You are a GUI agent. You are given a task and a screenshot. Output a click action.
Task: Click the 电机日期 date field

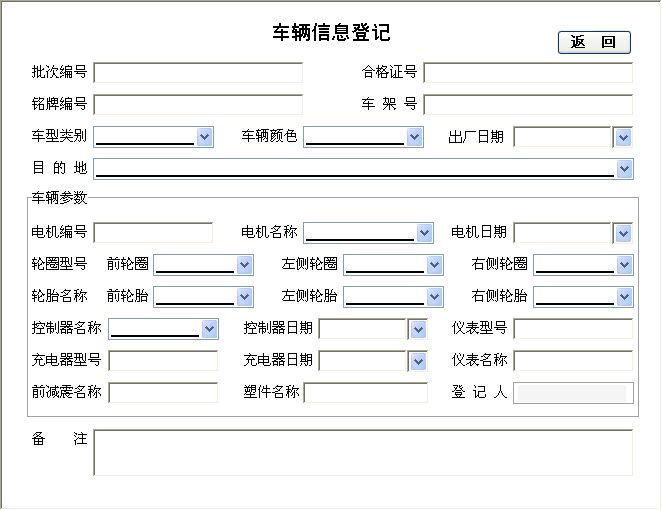pyautogui.click(x=563, y=233)
